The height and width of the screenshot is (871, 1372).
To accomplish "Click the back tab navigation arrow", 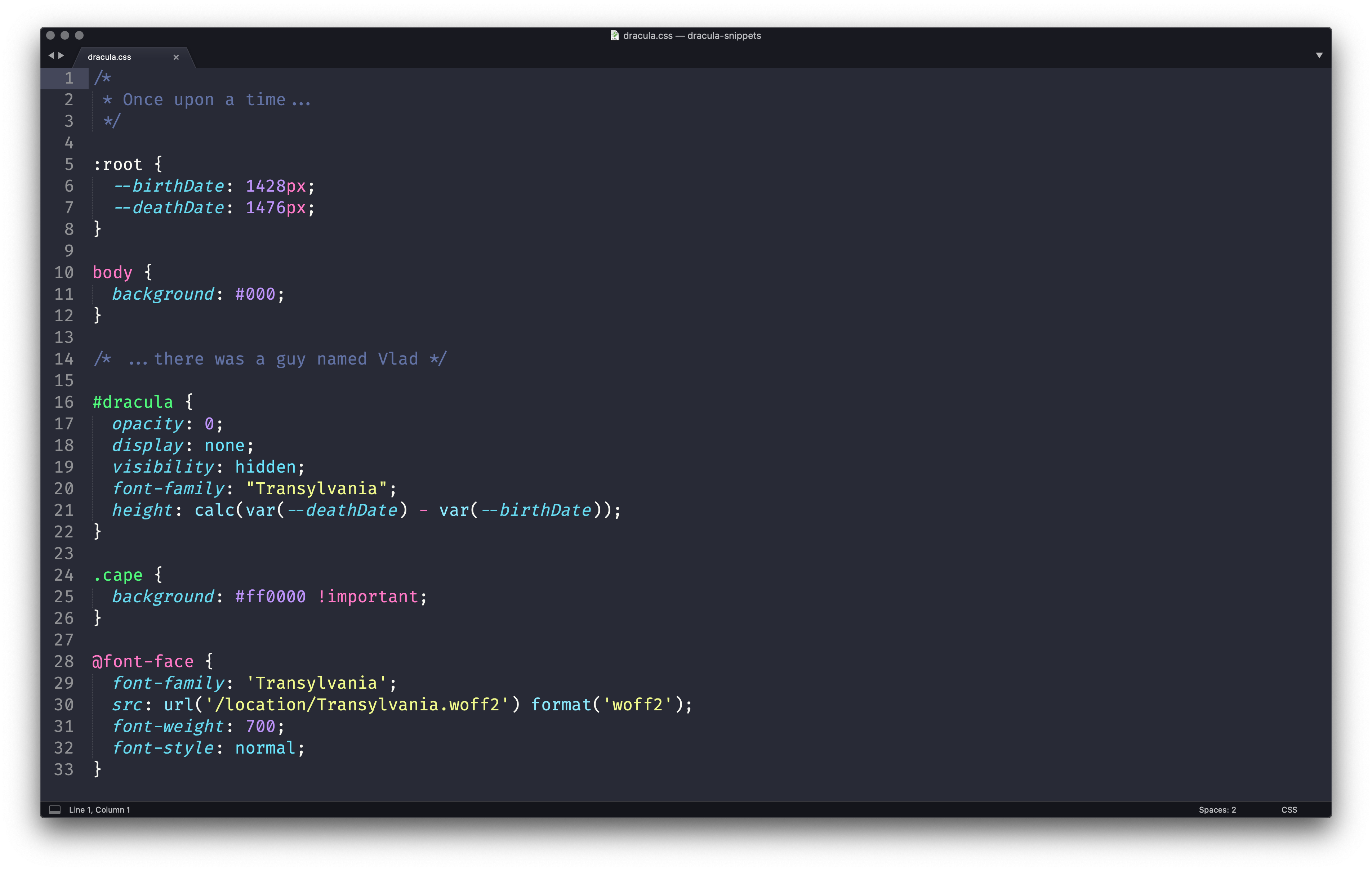I will (51, 55).
